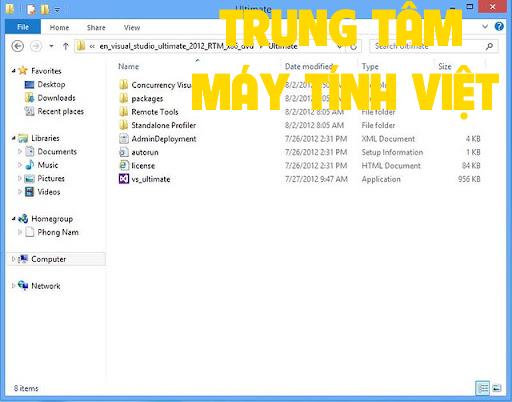Select Recent places in Favorites
Image resolution: width=512 pixels, height=402 pixels.
click(60, 111)
